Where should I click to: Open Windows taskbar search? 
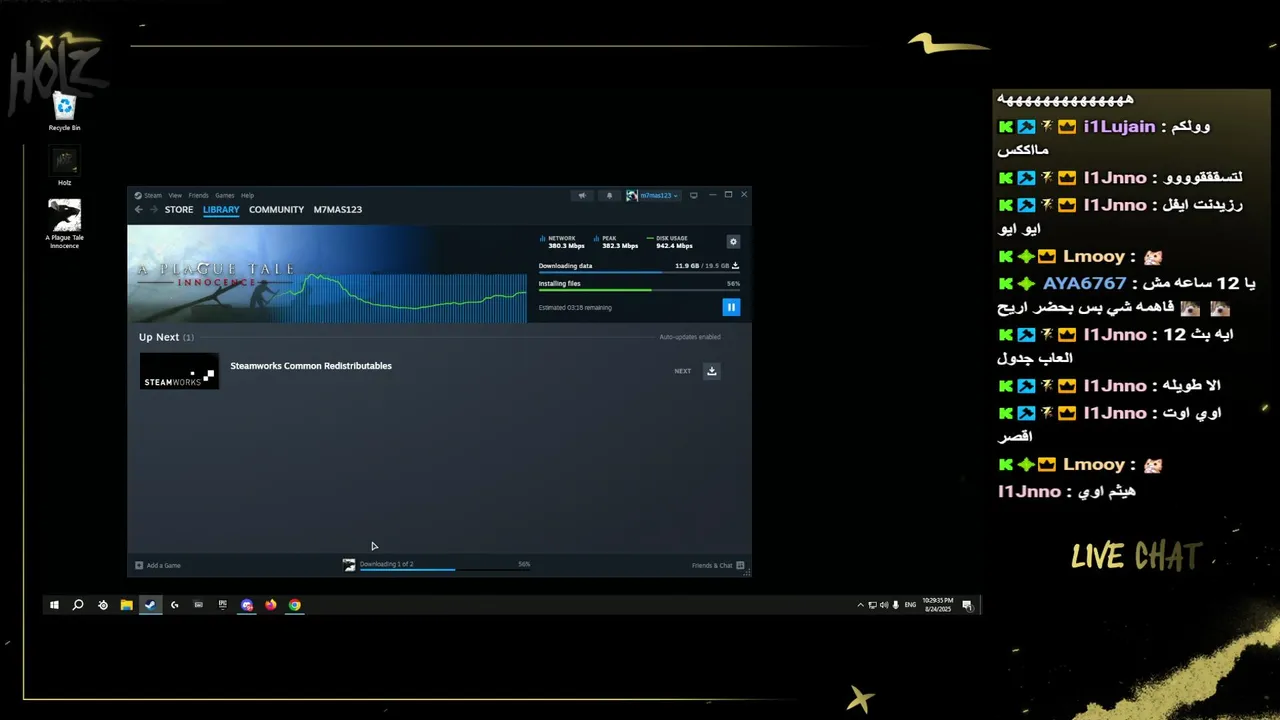click(x=78, y=605)
